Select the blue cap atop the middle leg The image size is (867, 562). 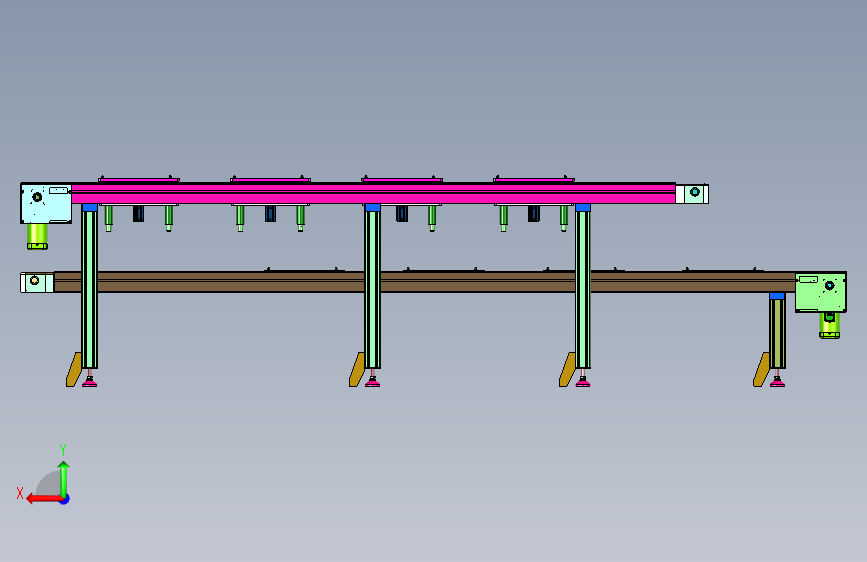(x=373, y=207)
